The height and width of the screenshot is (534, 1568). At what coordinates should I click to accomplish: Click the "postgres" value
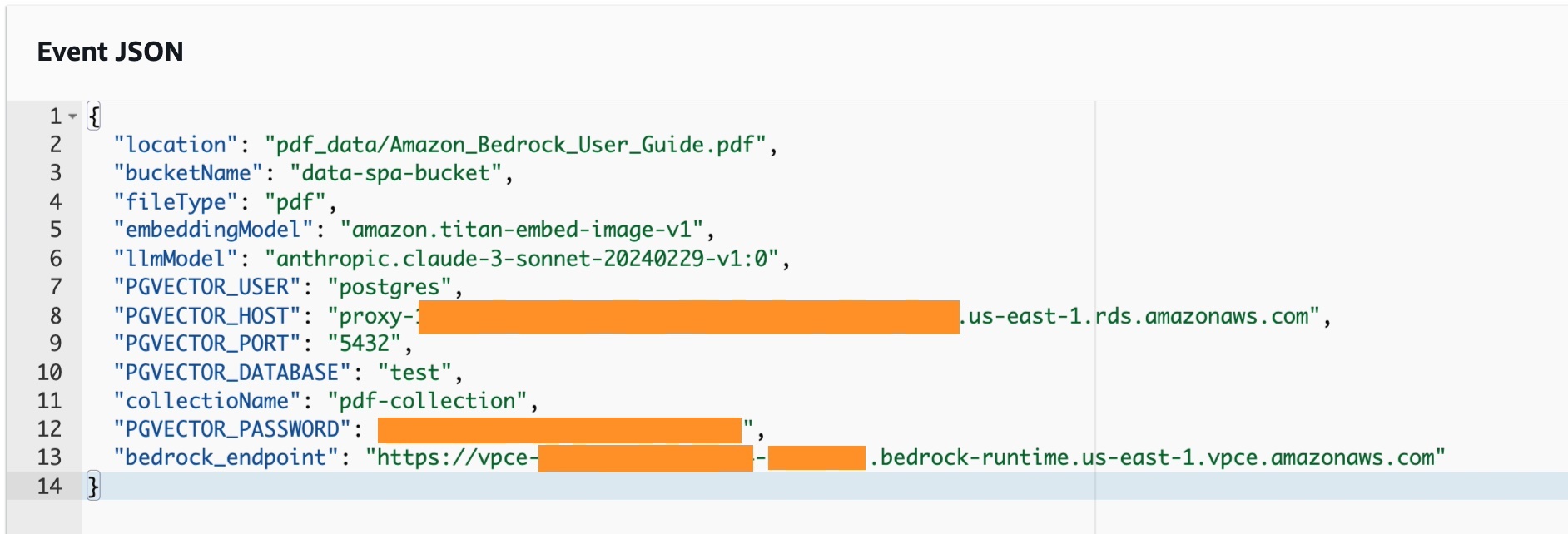point(390,287)
